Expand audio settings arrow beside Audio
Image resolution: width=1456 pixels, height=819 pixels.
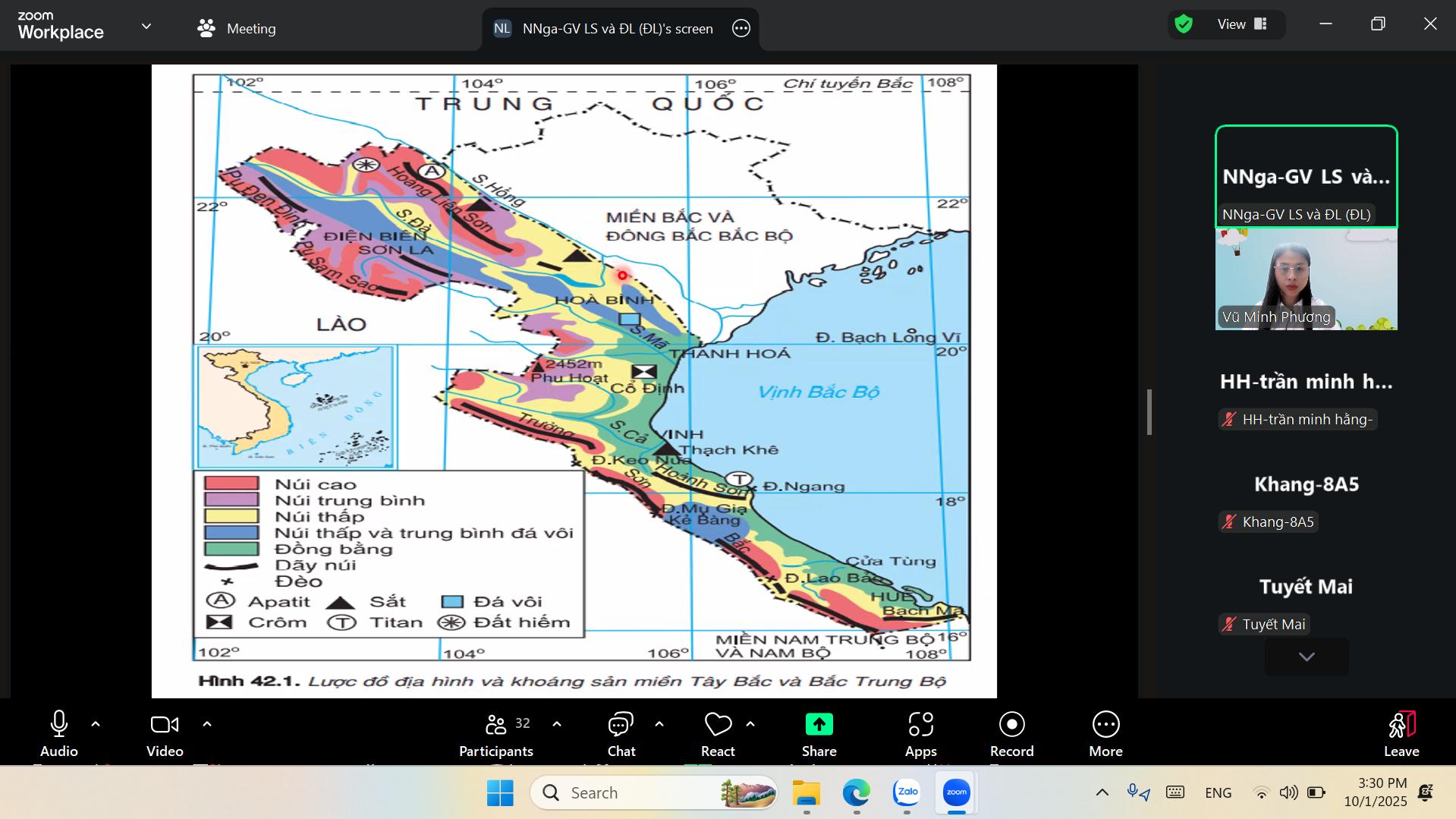pos(96,724)
